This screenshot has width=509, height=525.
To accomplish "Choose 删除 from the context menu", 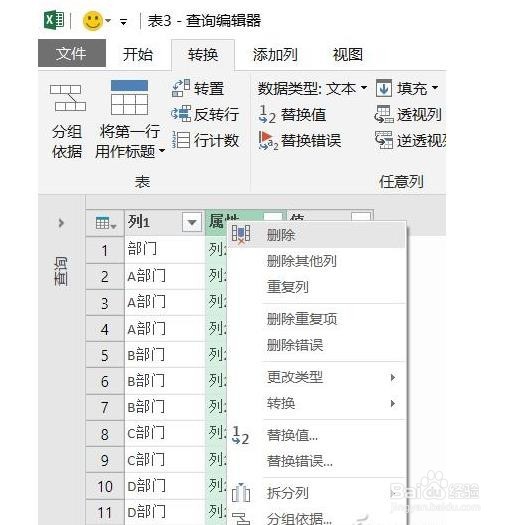I will pyautogui.click(x=316, y=235).
